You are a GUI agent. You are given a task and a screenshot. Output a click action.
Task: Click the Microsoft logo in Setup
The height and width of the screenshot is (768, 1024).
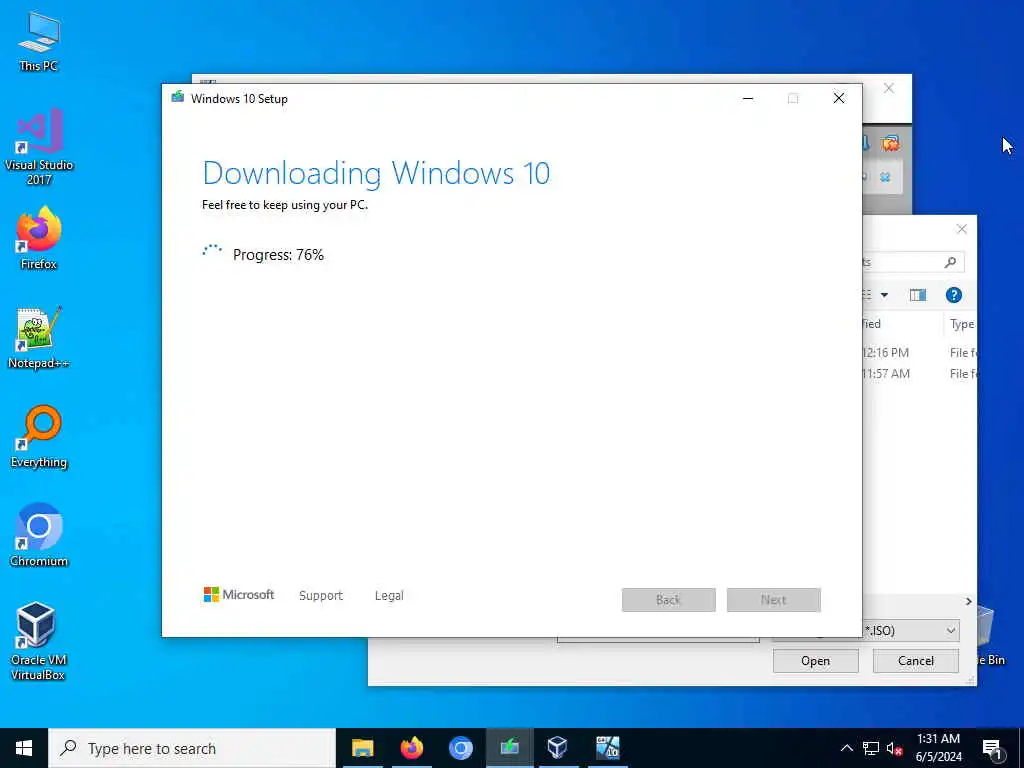(x=239, y=595)
